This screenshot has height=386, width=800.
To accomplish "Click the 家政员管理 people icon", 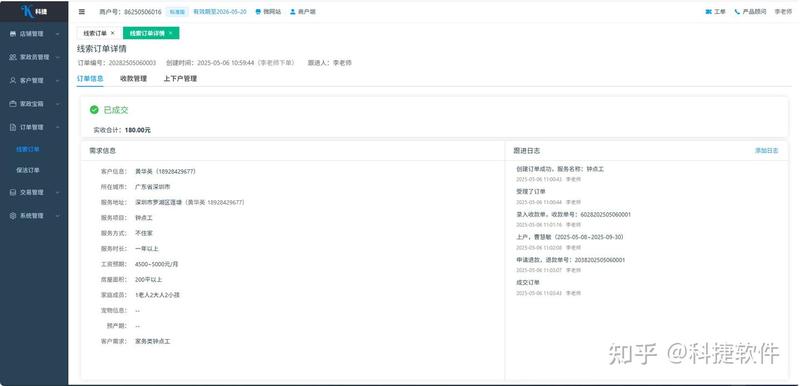I will [x=13, y=57].
